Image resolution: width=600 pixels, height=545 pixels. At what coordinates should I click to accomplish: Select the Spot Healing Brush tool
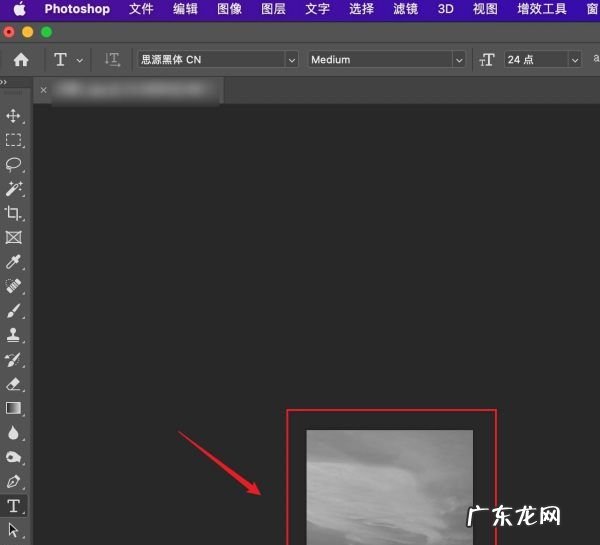(x=13, y=286)
